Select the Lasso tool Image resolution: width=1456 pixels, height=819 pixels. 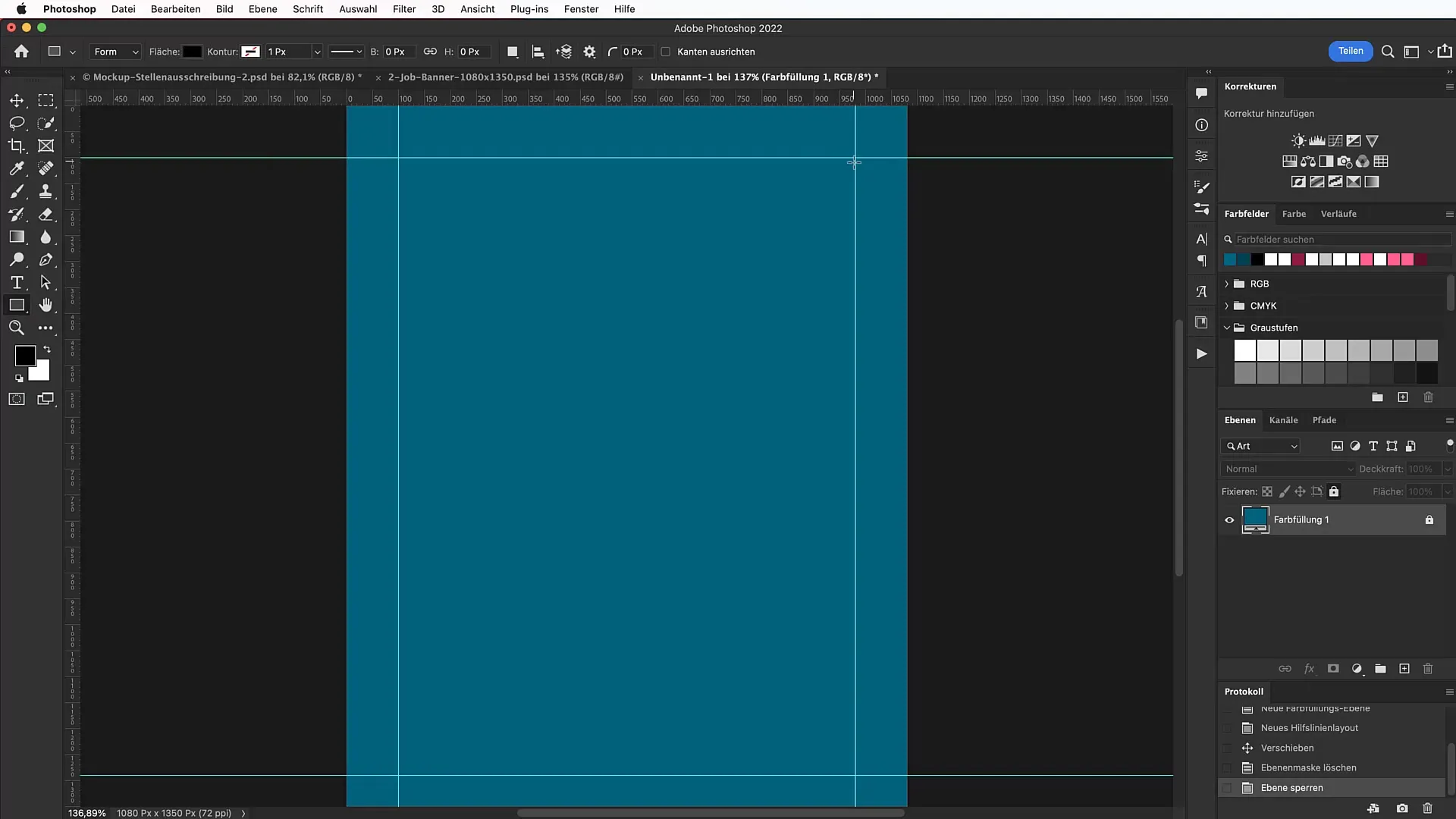coord(17,123)
